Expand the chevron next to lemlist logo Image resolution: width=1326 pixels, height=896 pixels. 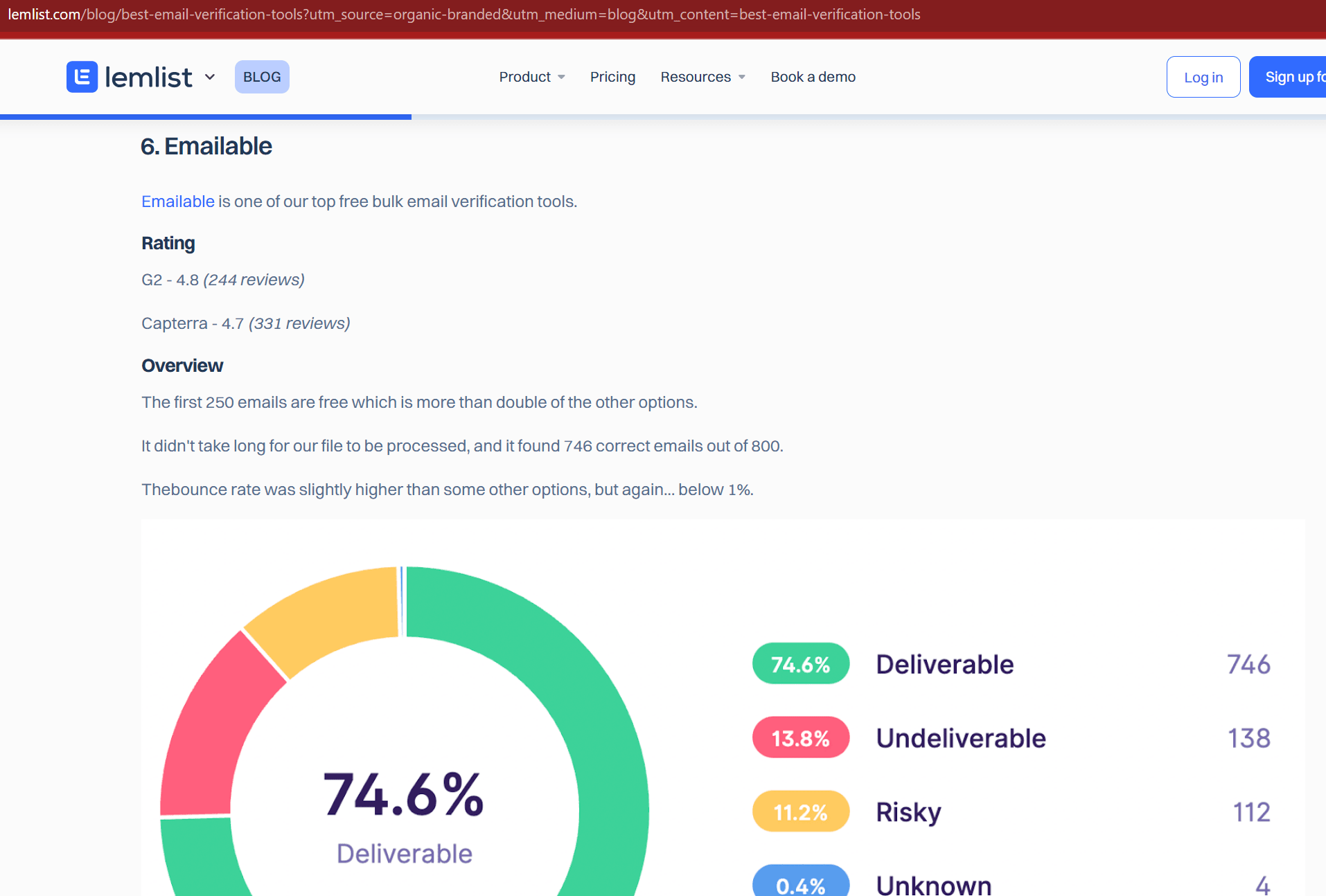point(210,77)
